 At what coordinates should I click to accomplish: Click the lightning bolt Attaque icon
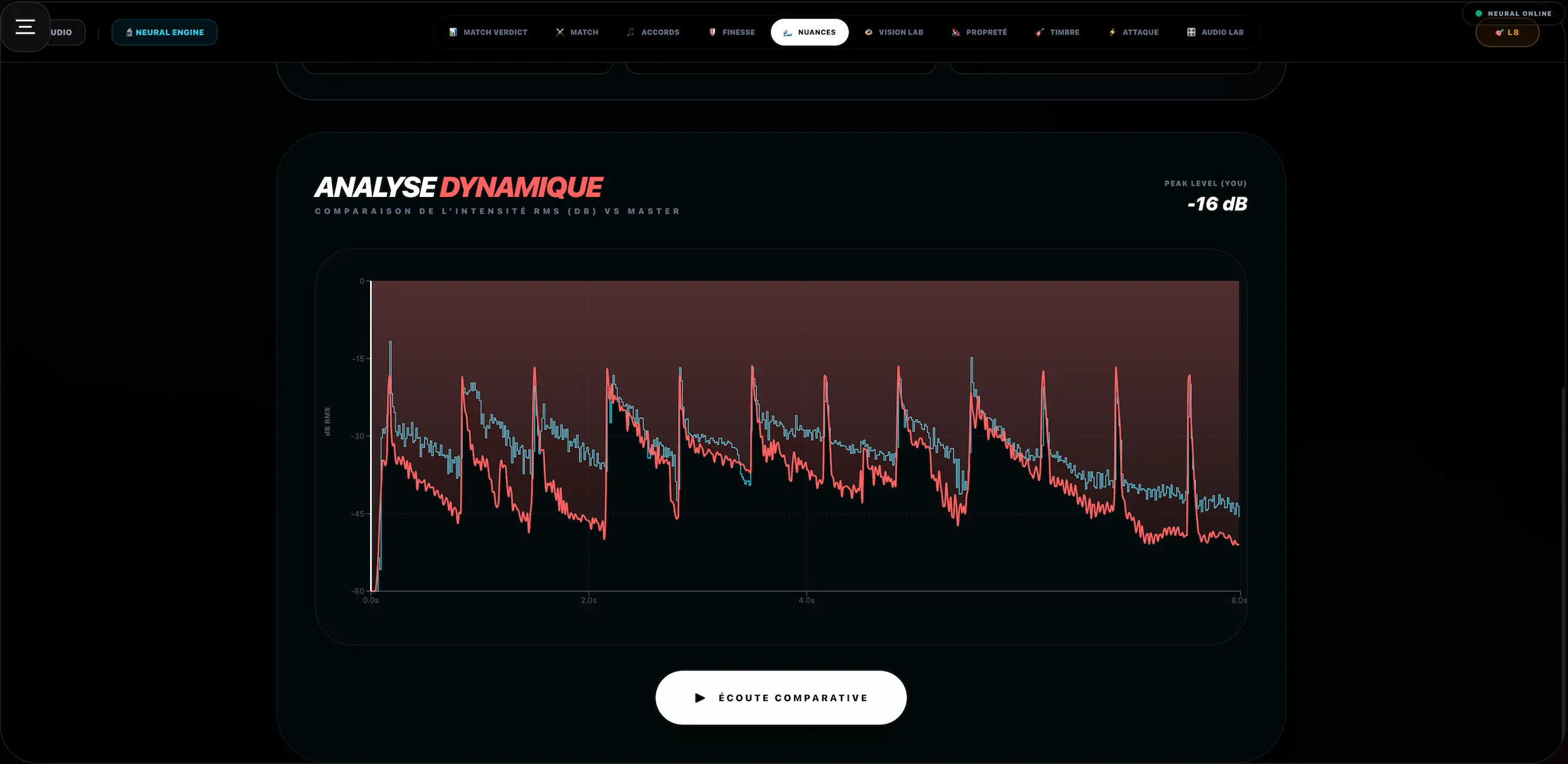click(x=1111, y=31)
